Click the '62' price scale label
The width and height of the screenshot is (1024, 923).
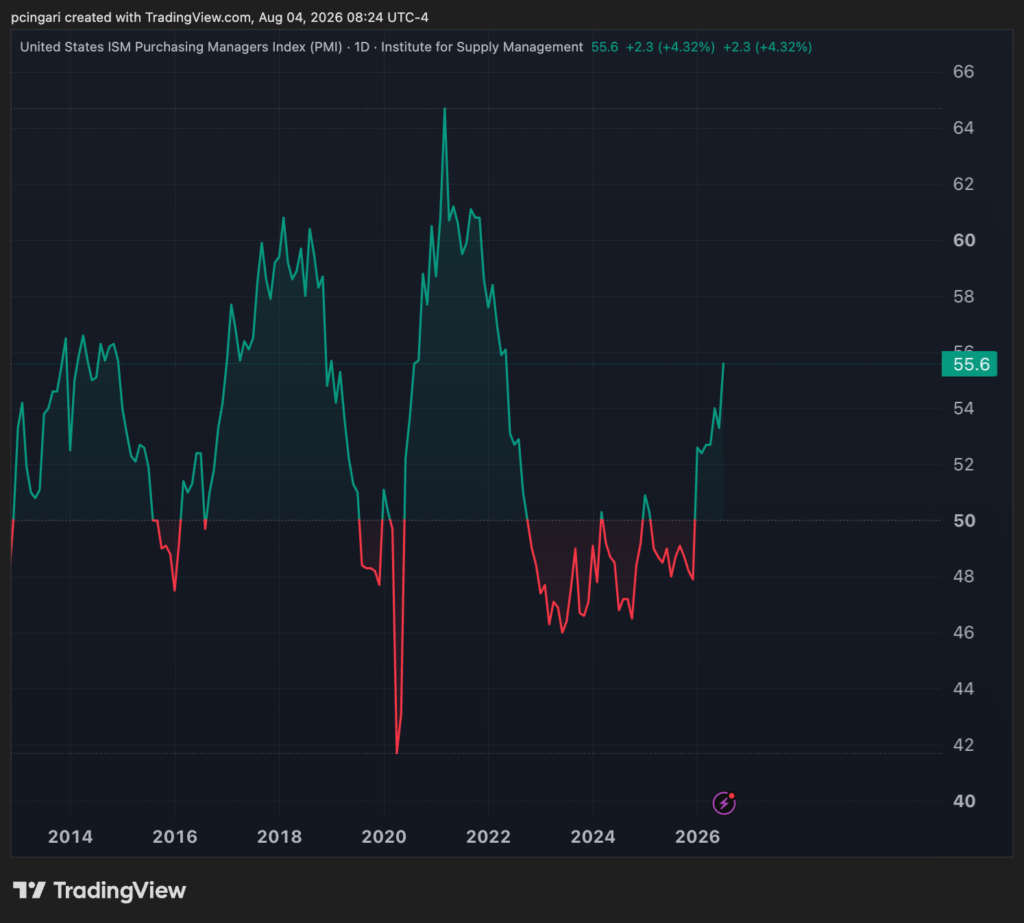964,184
